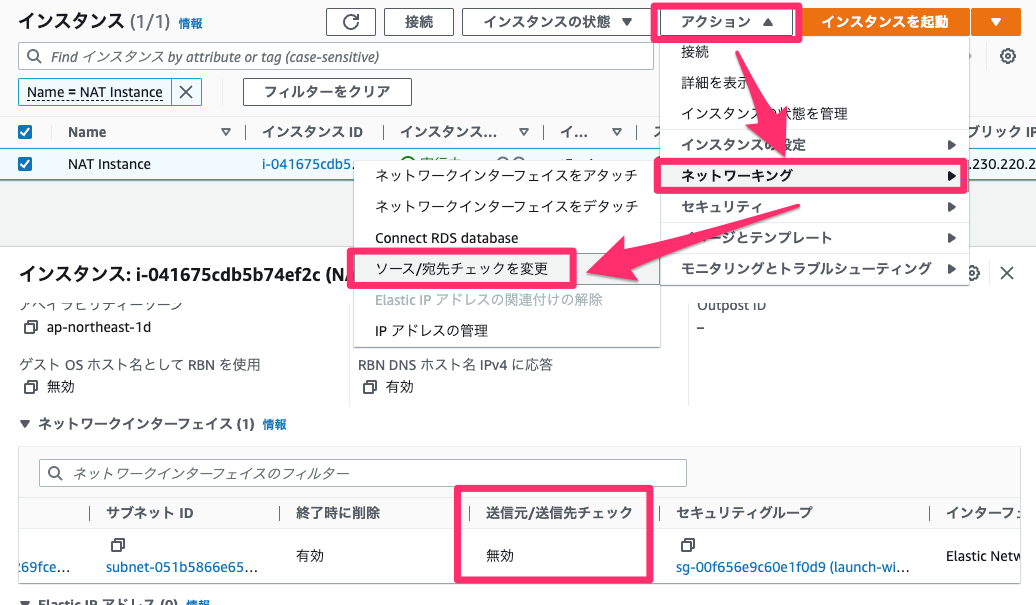This screenshot has height=605, width=1036.
Task: Uncheck the NAT Instance row checkbox
Action: point(25,164)
